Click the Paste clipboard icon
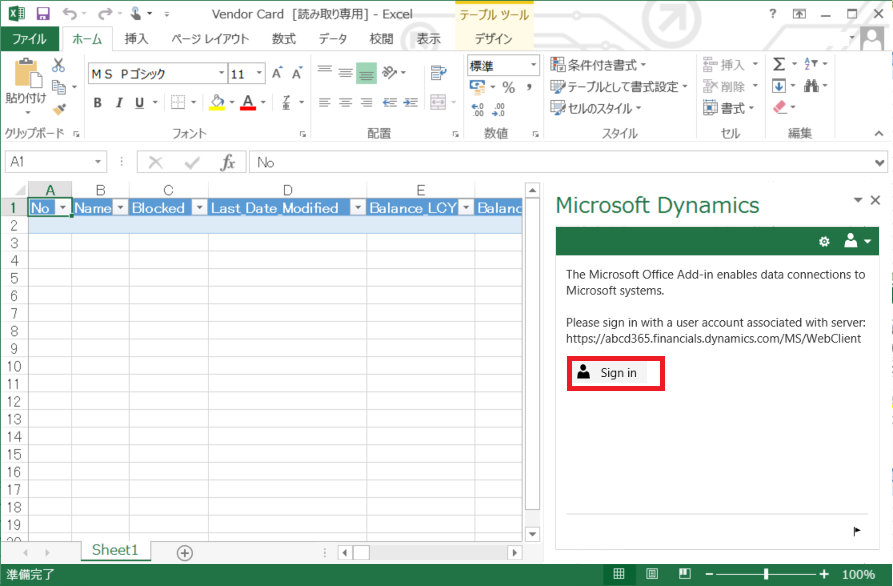Screen dimensions: 893x586 click(x=26, y=74)
